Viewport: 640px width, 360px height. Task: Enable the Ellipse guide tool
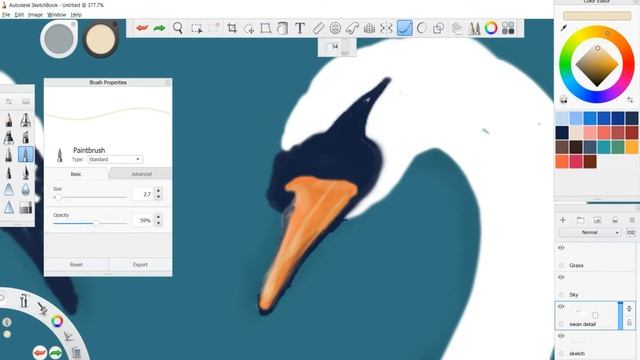tap(335, 28)
